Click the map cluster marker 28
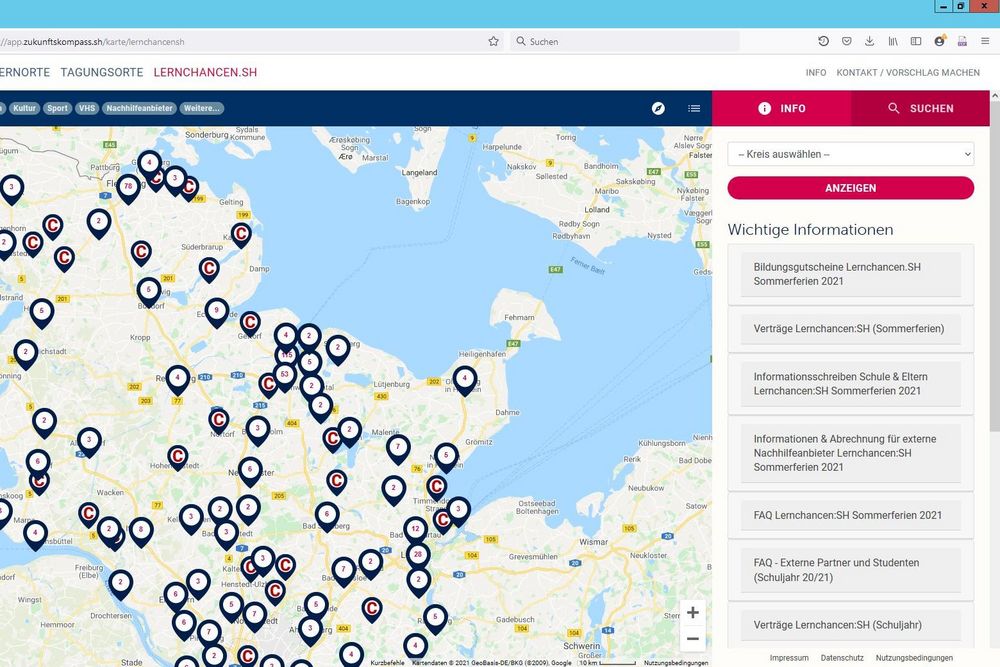 (x=418, y=555)
